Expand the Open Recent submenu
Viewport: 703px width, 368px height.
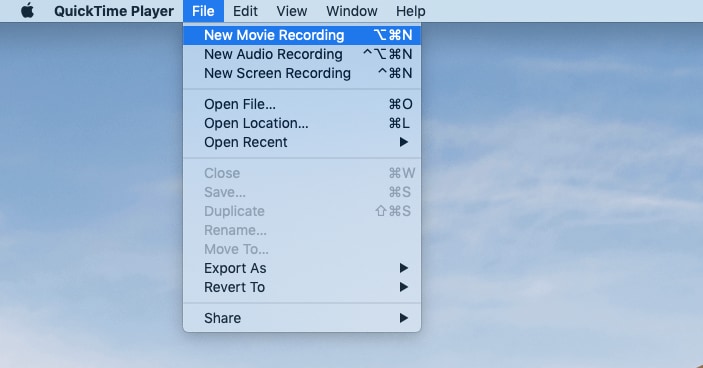(302, 142)
